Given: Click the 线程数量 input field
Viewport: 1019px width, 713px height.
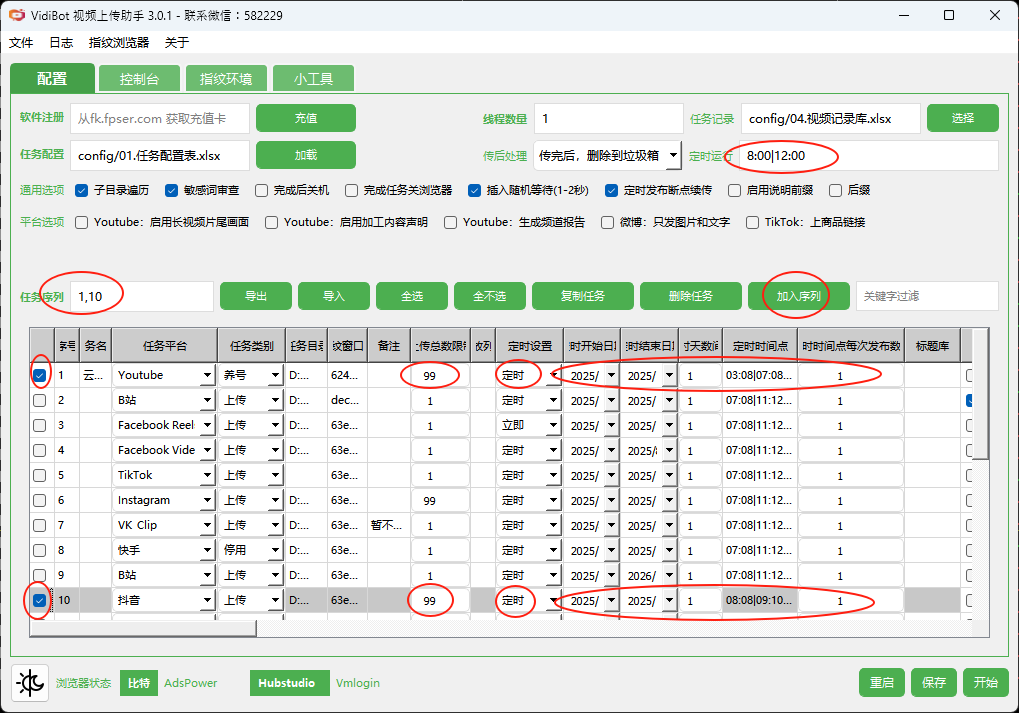Looking at the screenshot, I should coord(609,119).
